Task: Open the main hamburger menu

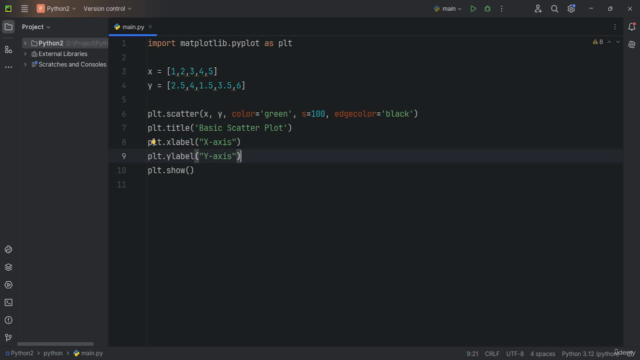Action: 24,9
